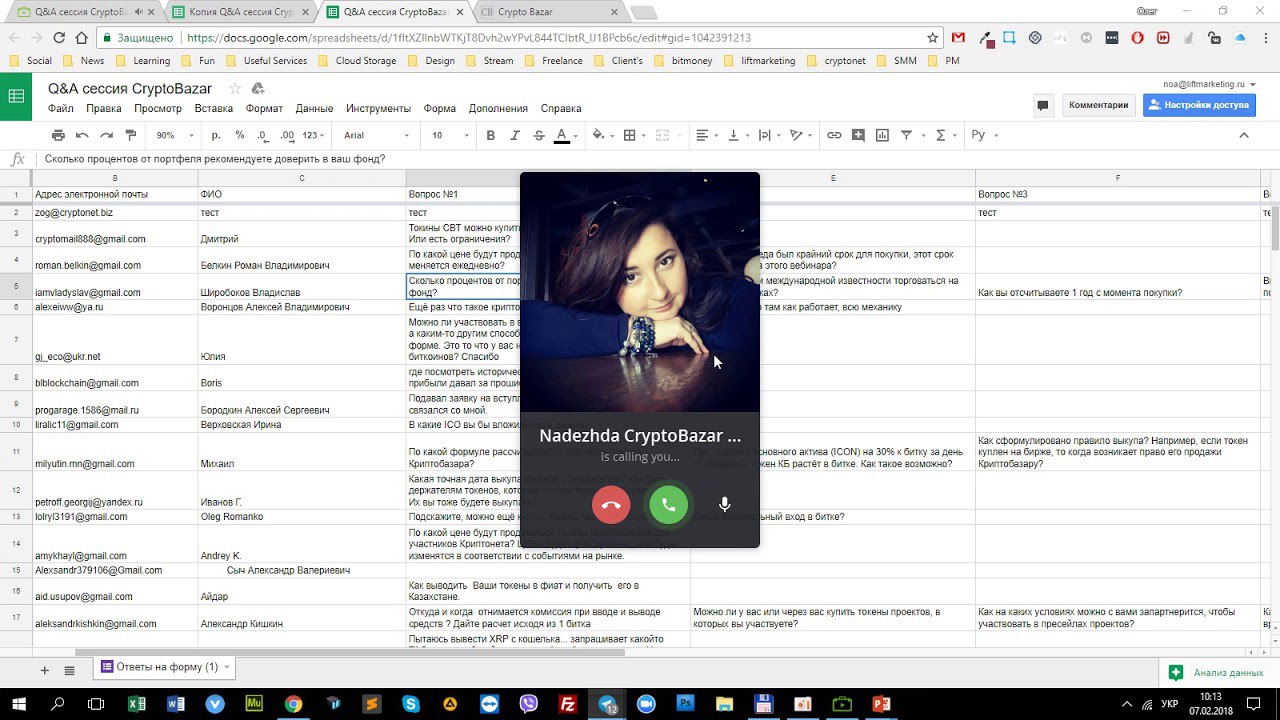Open the Arial font dropdown
Screen dimensions: 1280x720
[376, 135]
